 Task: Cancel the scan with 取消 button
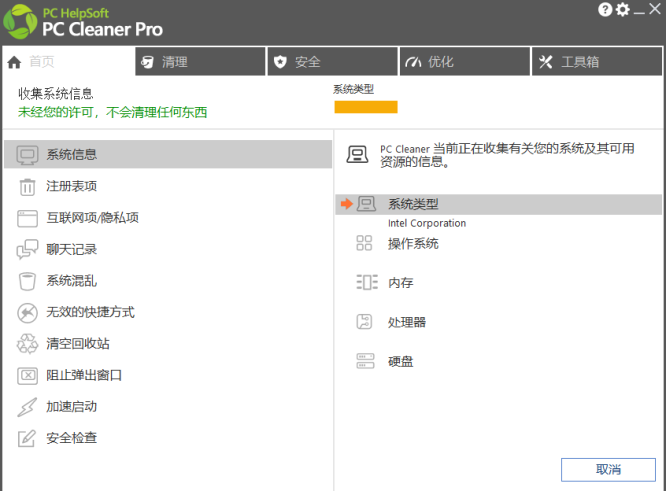(608, 470)
